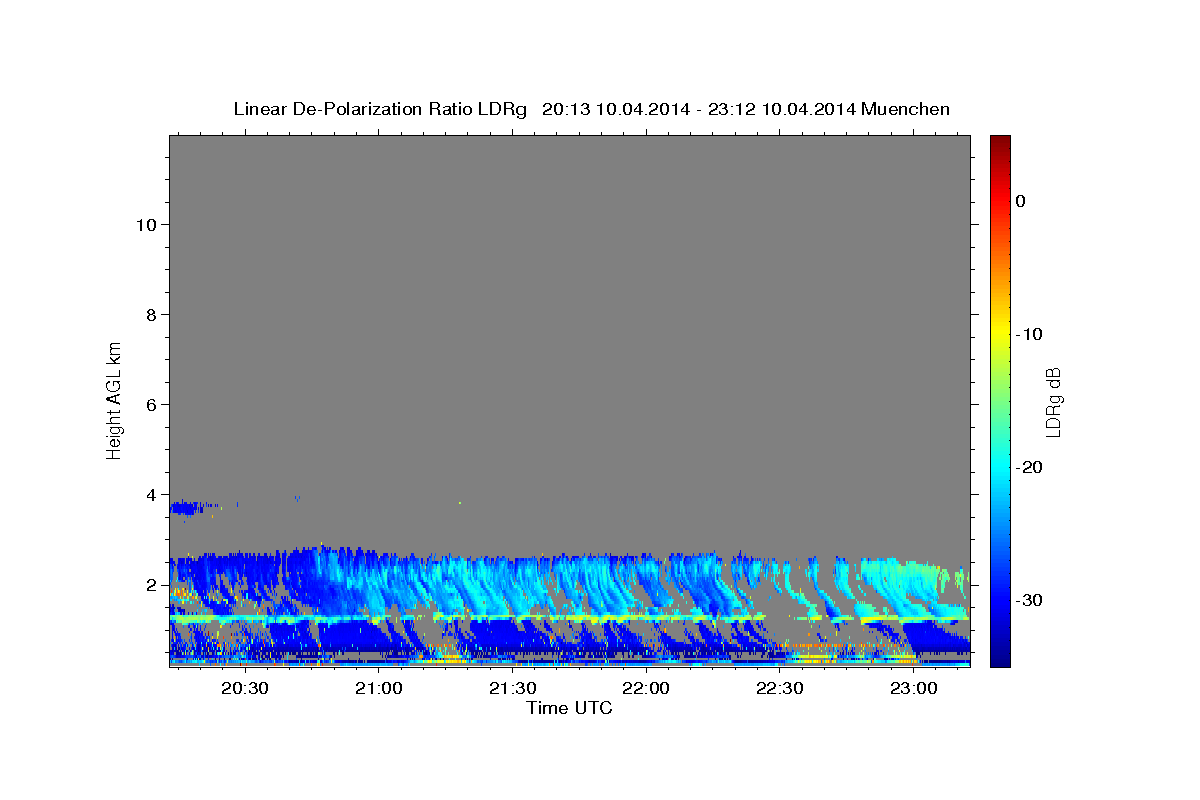Click the colorbar value -10
1200x800 pixels.
click(x=1030, y=334)
